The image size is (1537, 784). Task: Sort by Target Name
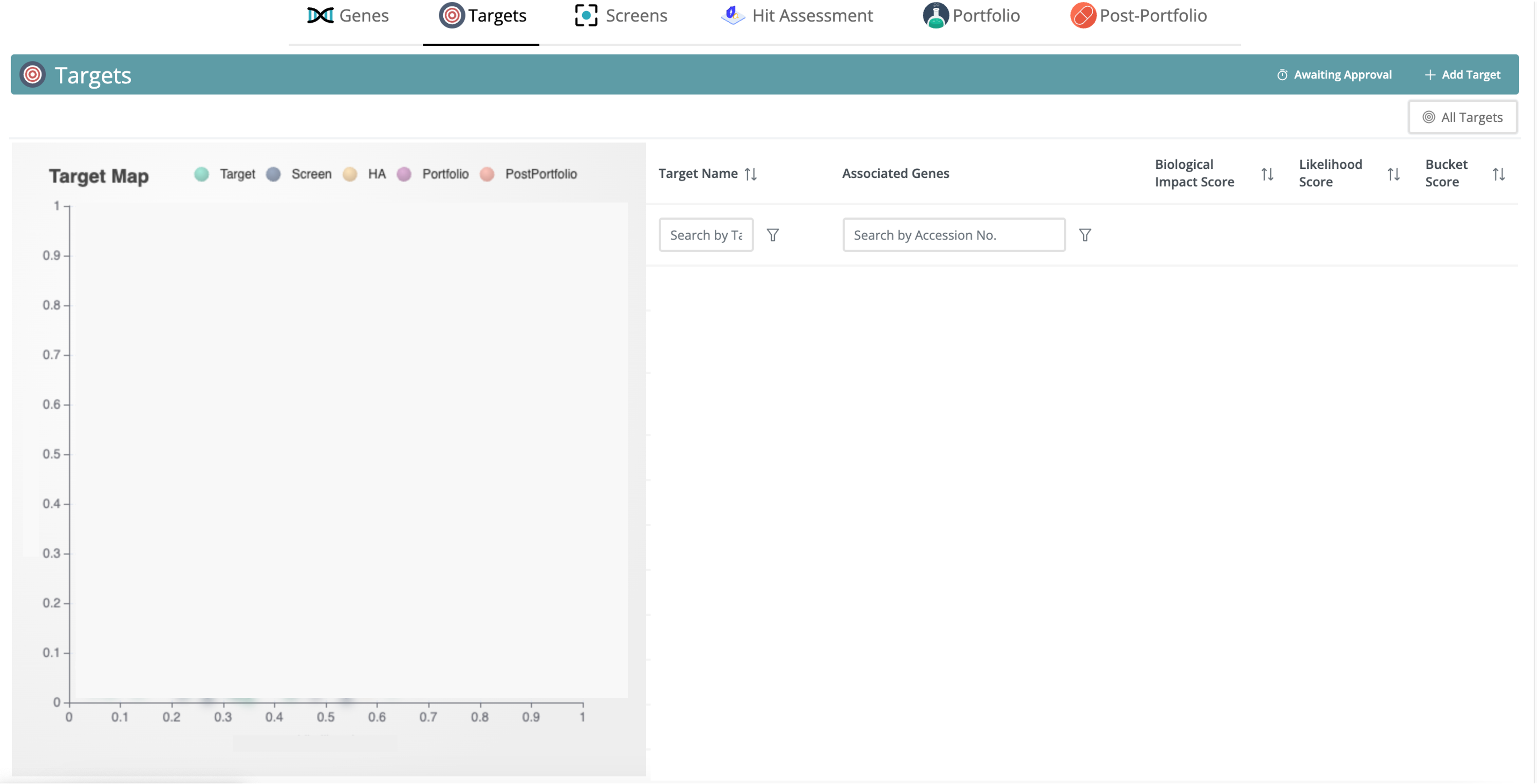click(x=751, y=174)
